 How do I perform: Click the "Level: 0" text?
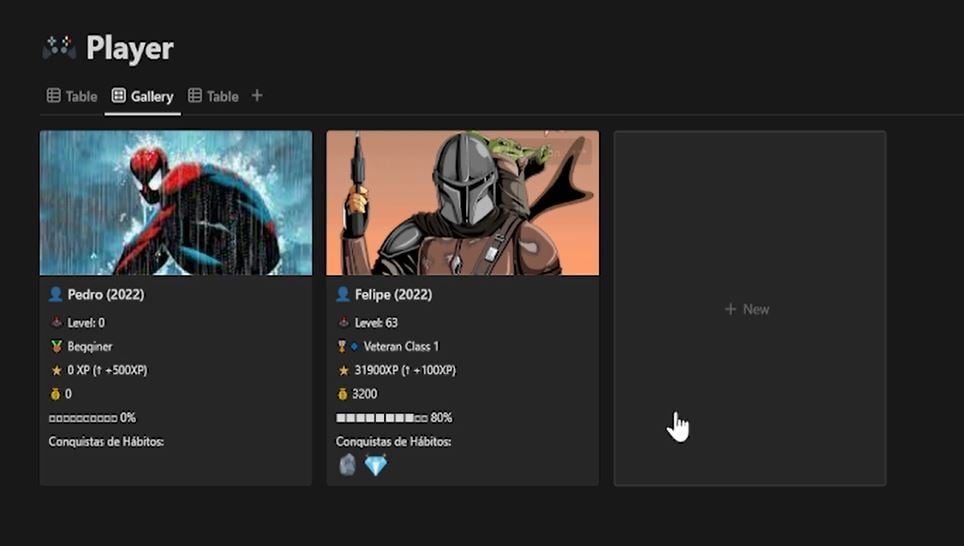86,323
